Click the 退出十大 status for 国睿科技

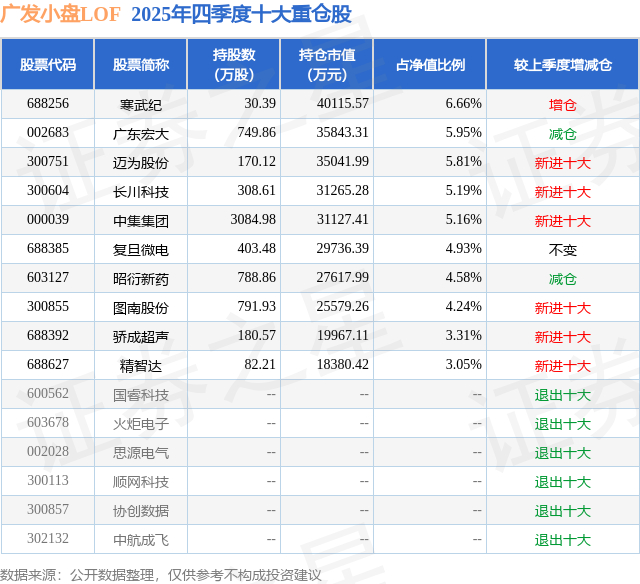(563, 395)
